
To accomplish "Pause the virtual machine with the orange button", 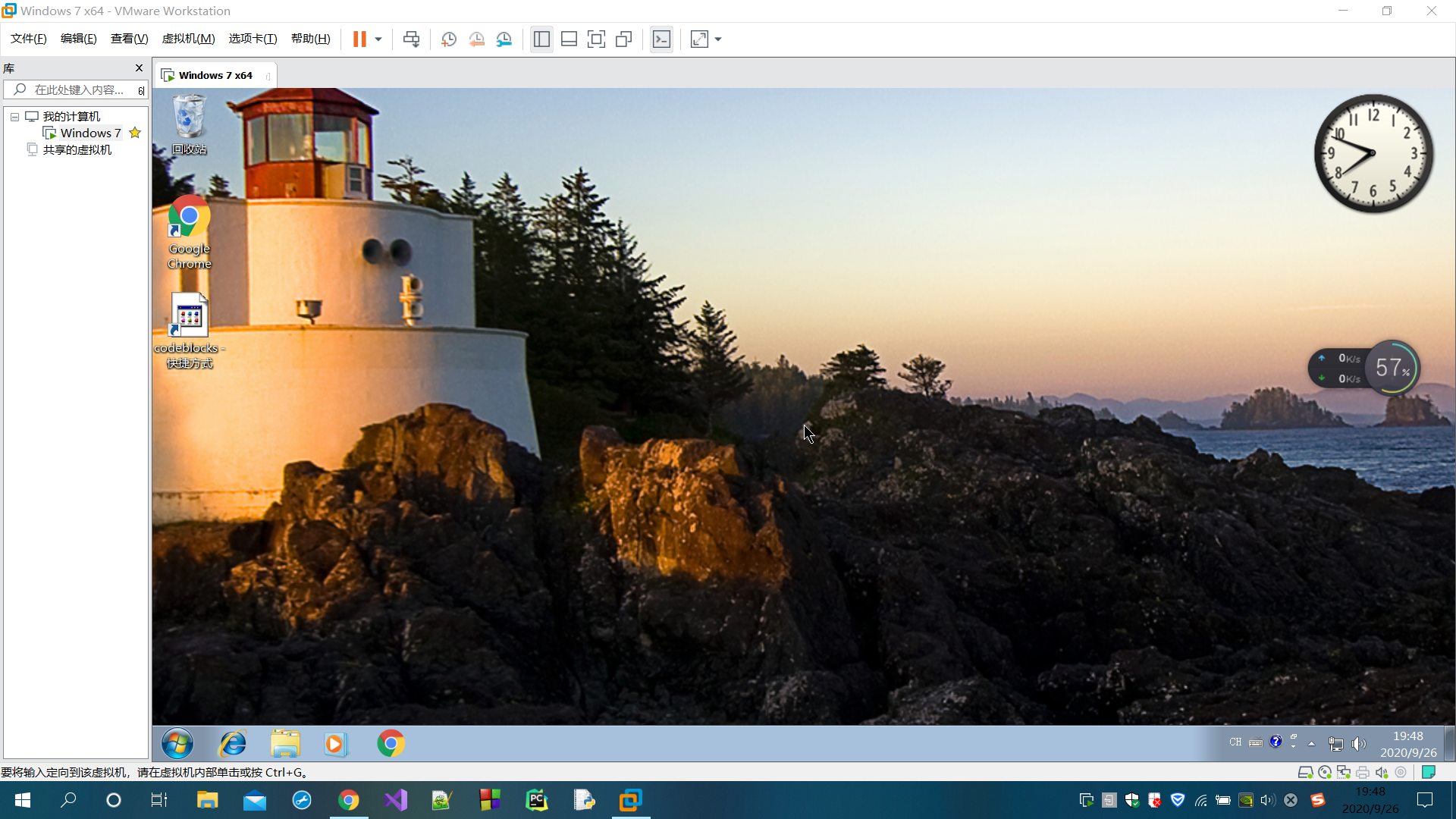I will pyautogui.click(x=359, y=39).
